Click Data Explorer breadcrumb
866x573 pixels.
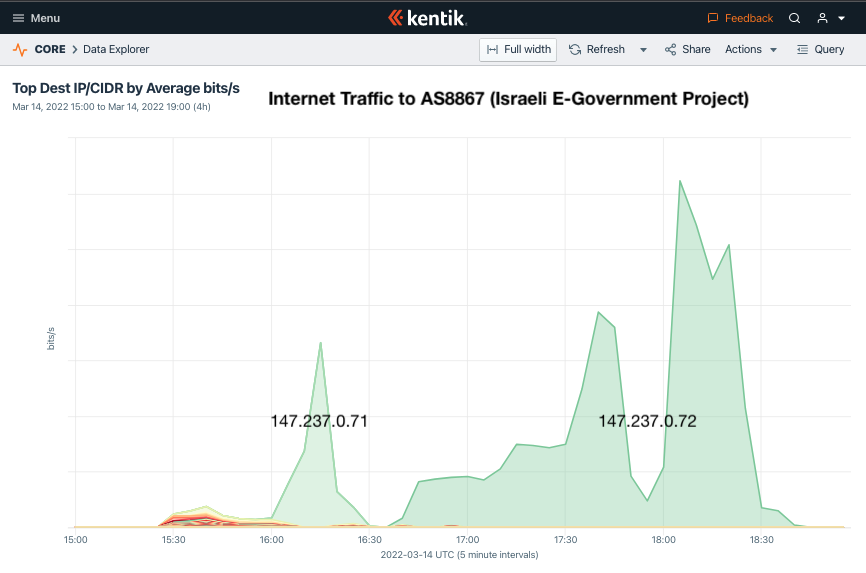pyautogui.click(x=116, y=49)
